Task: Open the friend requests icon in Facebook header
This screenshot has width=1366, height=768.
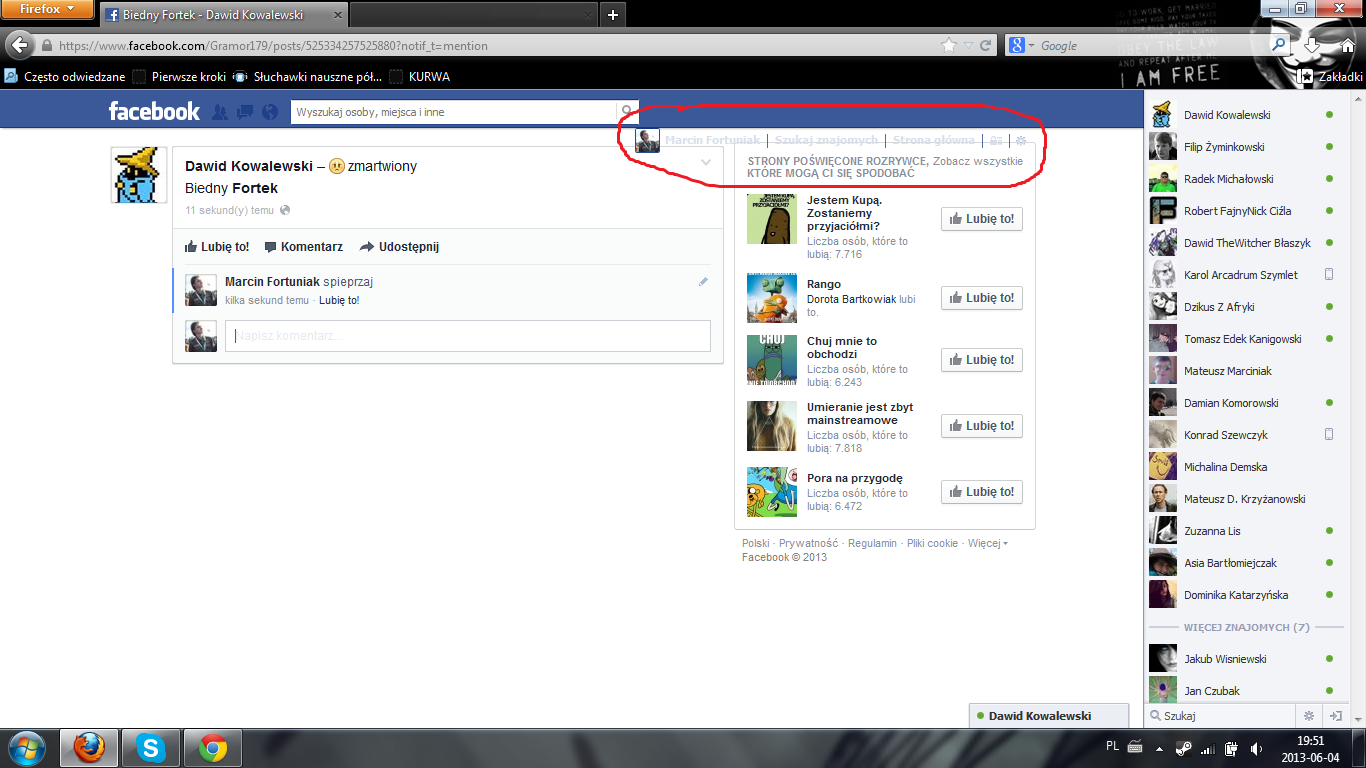Action: pos(220,112)
